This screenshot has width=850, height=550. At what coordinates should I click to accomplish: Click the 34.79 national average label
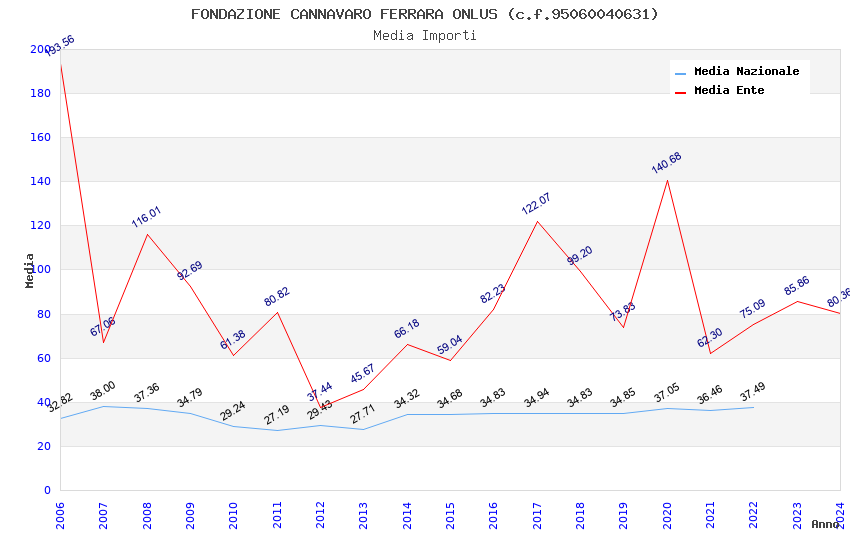[190, 398]
